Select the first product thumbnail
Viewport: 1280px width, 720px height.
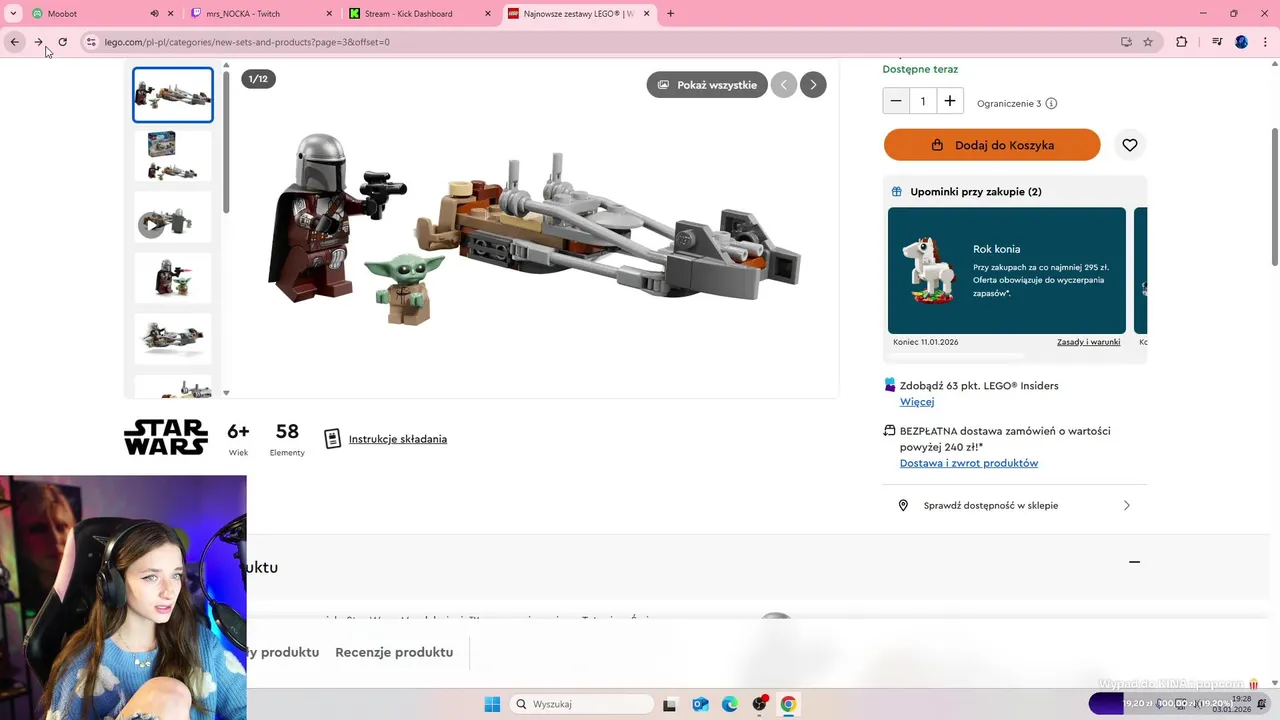[173, 95]
